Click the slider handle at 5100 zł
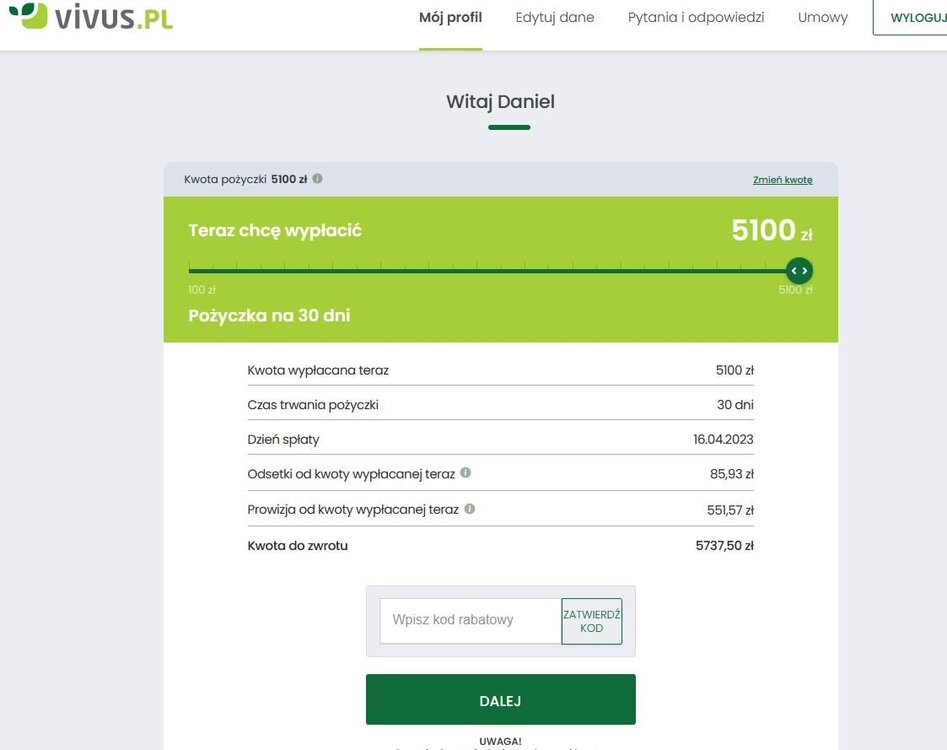Viewport: 947px width, 750px height. (x=799, y=271)
